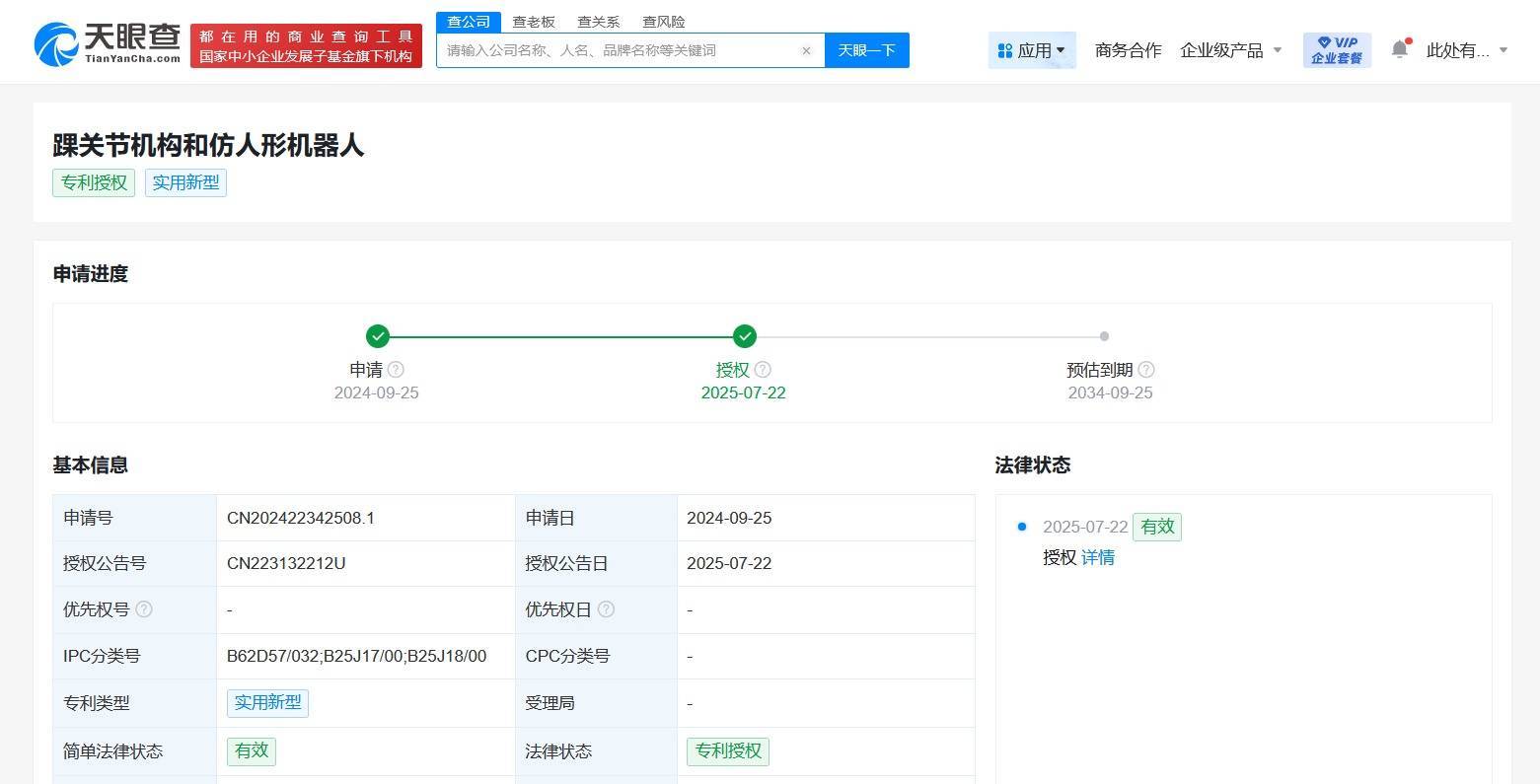Click the help icon next to 授权
The width and height of the screenshot is (1540, 784).
[x=763, y=370]
